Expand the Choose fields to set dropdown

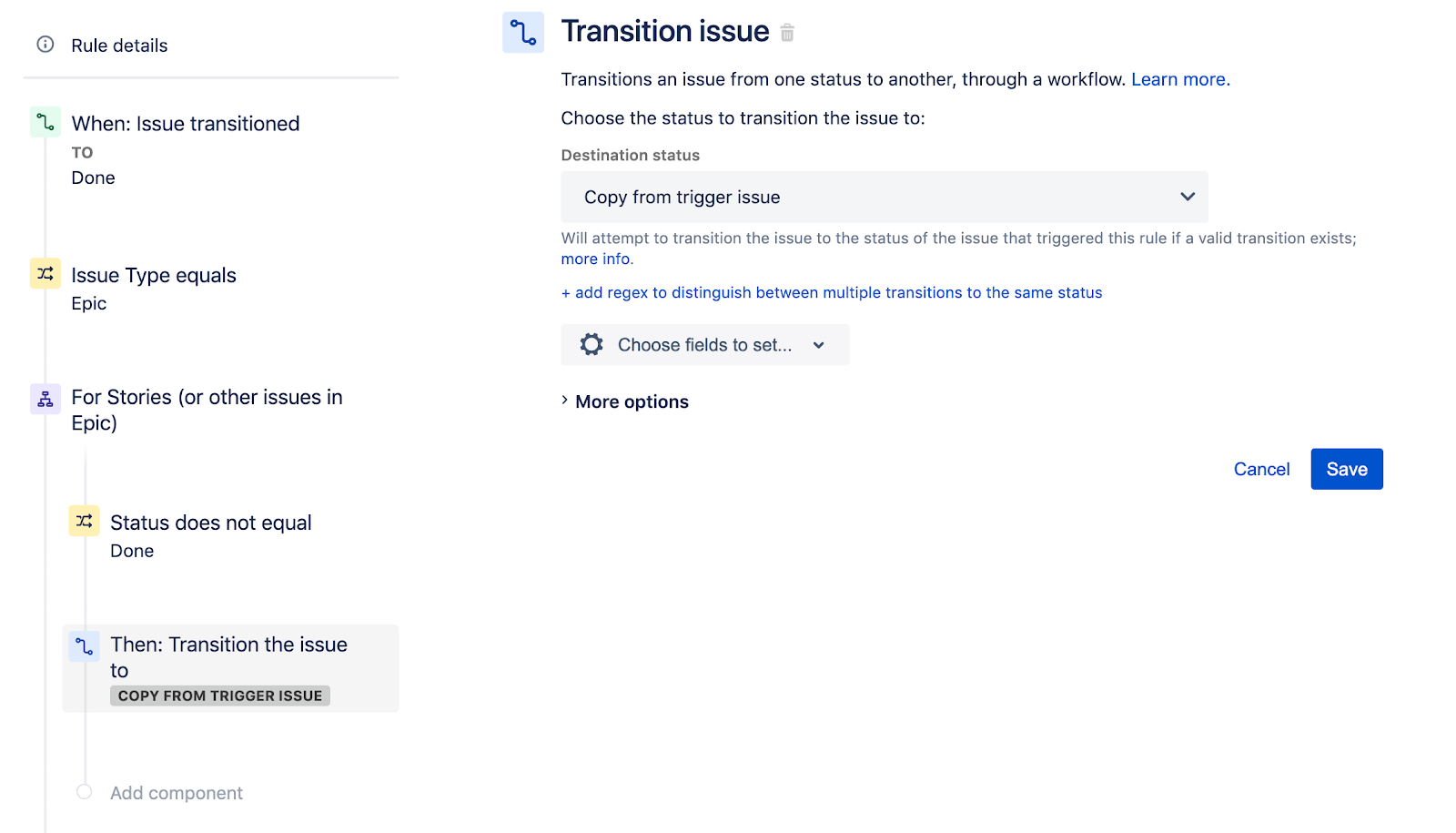tap(818, 345)
